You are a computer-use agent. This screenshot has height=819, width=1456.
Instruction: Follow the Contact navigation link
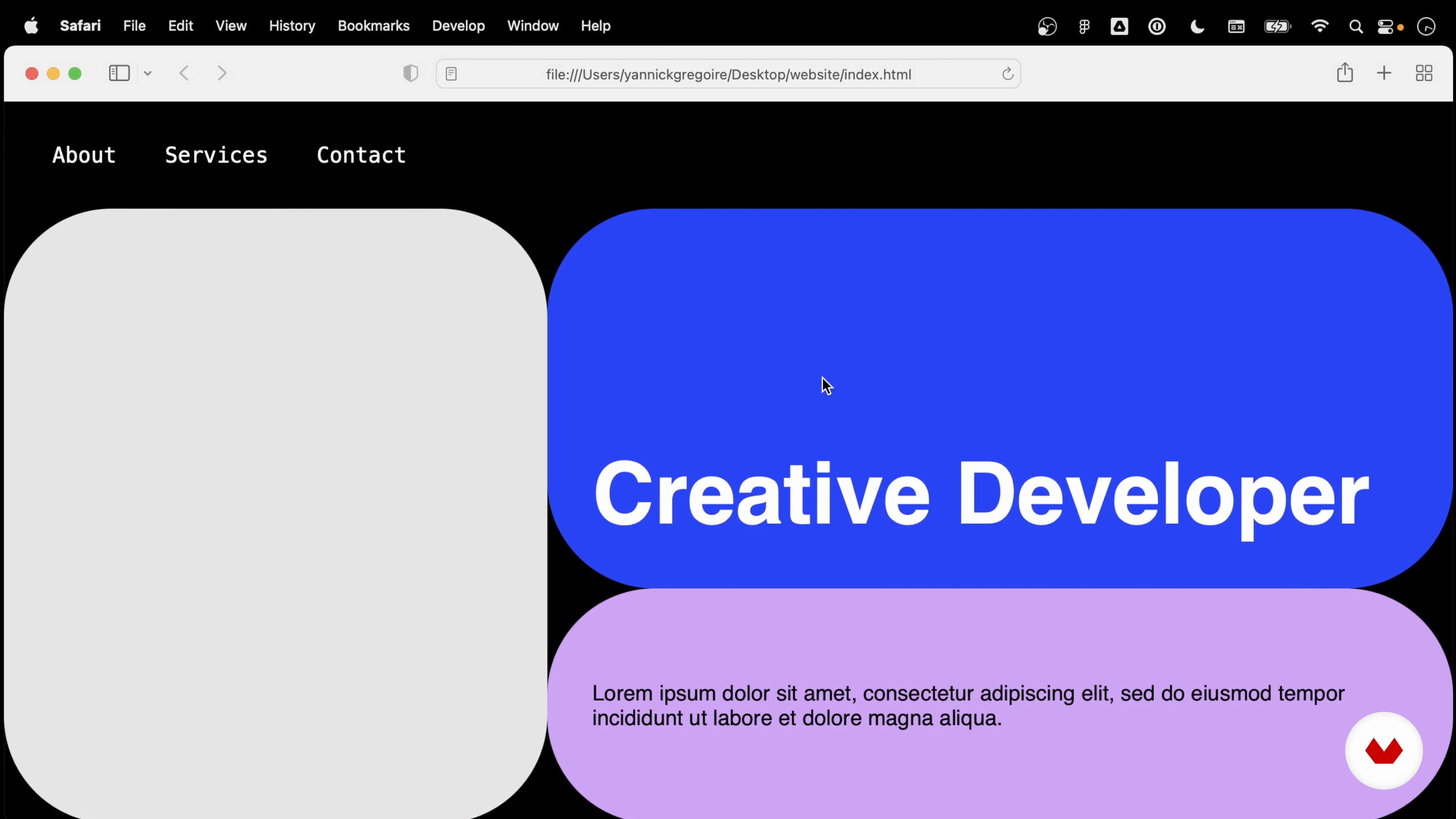(361, 155)
